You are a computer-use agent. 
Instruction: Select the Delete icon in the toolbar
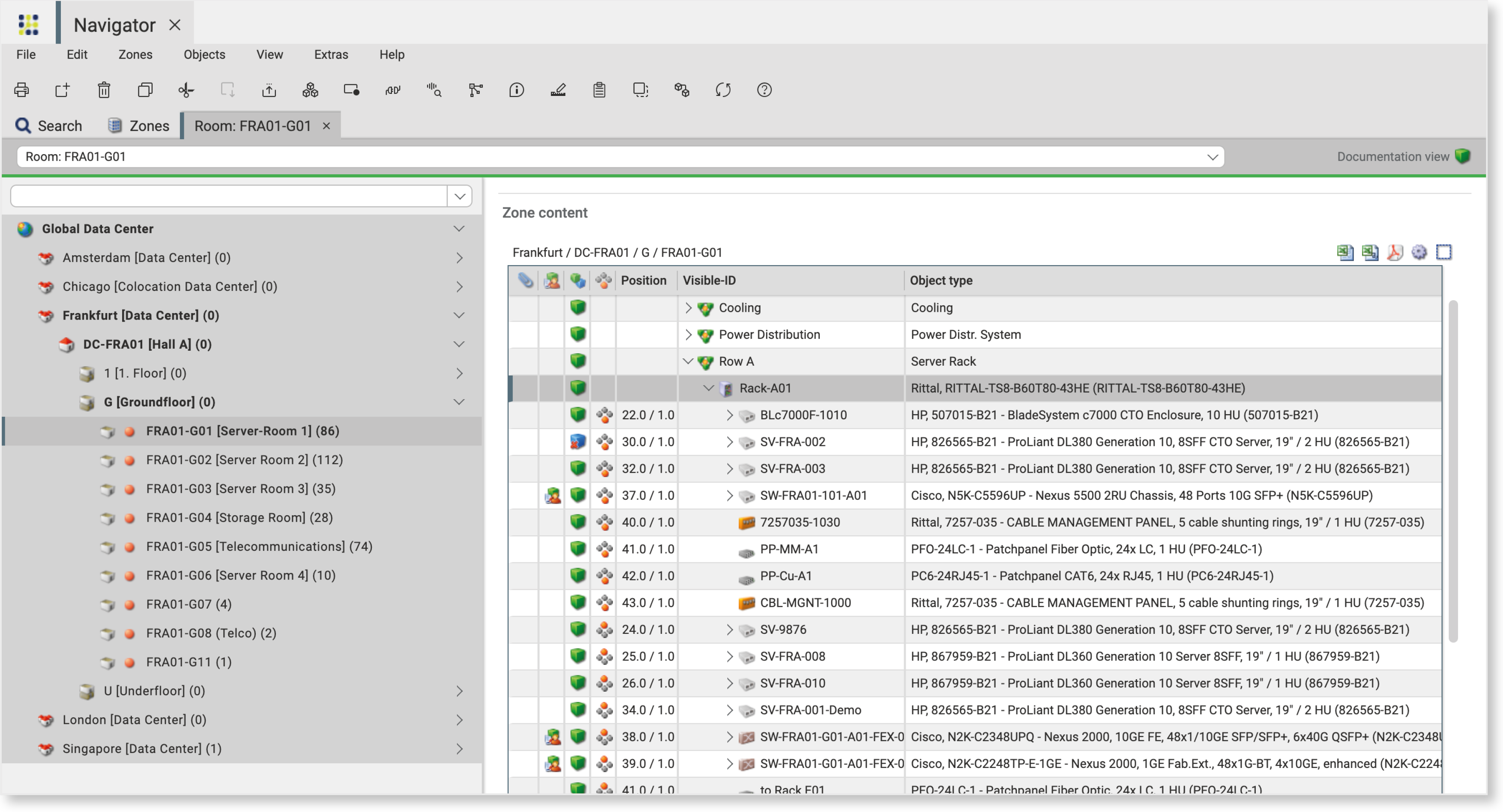pyautogui.click(x=104, y=90)
